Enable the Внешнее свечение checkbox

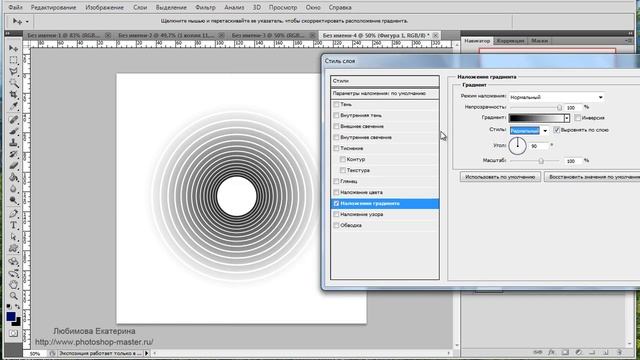(x=336, y=127)
